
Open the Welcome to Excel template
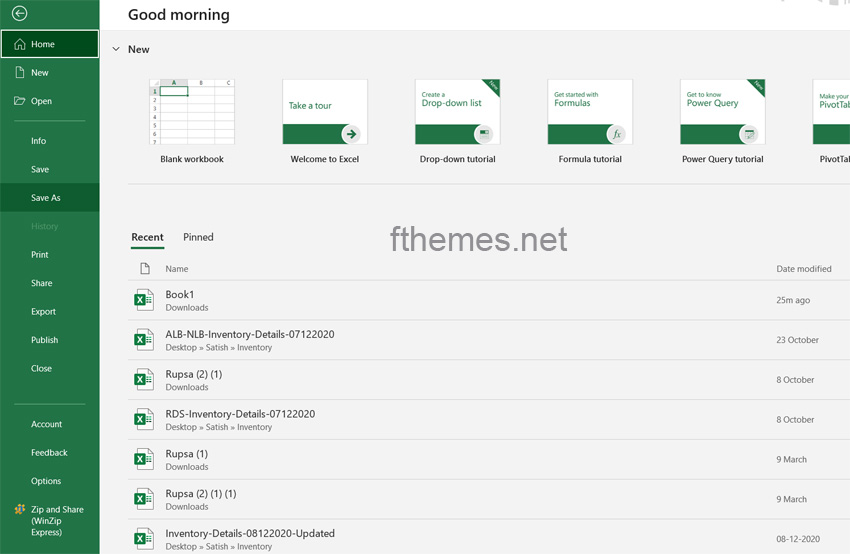(325, 121)
